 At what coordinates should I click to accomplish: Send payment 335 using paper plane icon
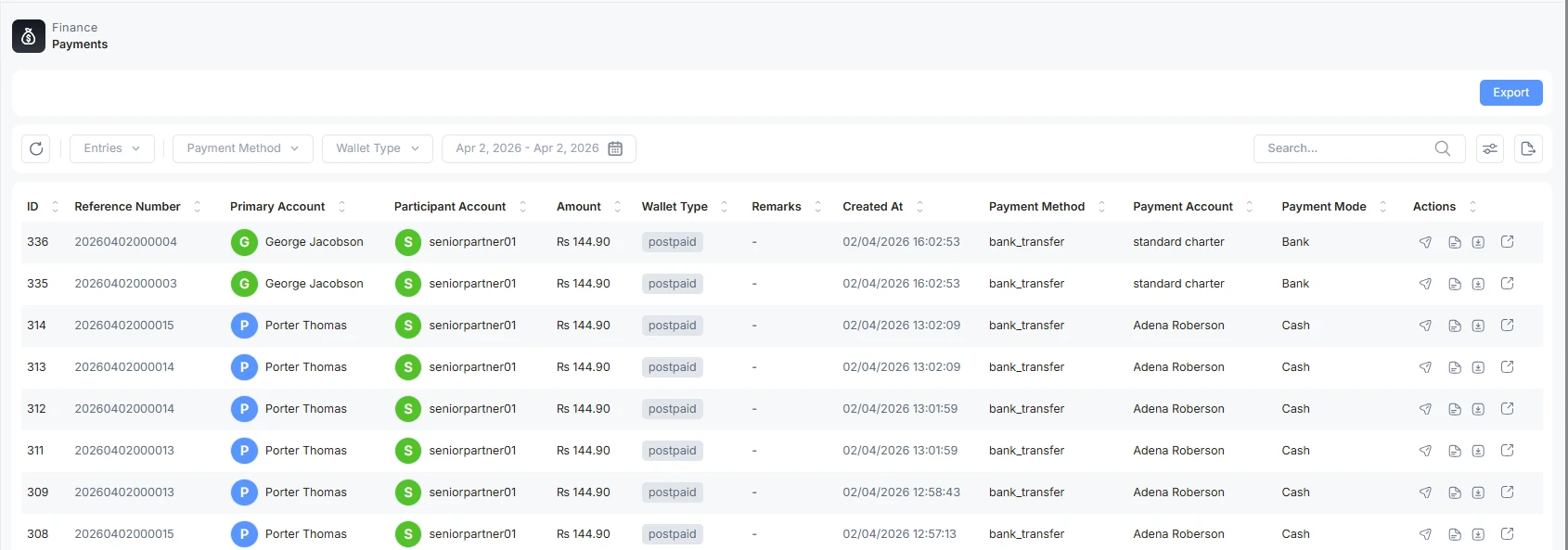click(1425, 284)
